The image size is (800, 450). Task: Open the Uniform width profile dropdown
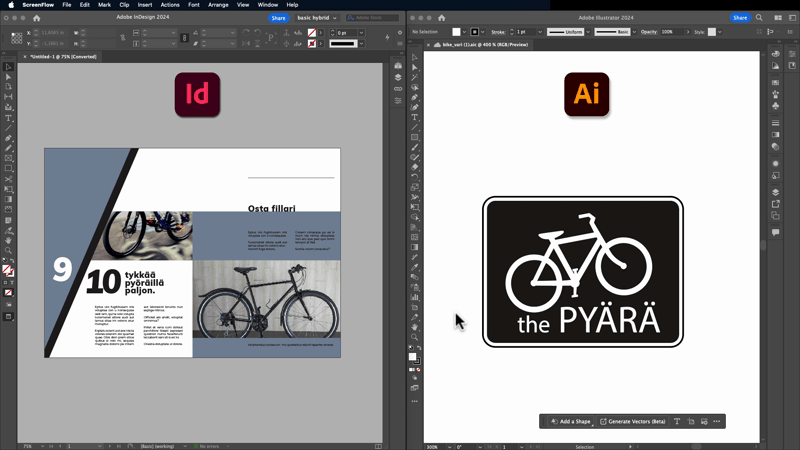tap(588, 32)
